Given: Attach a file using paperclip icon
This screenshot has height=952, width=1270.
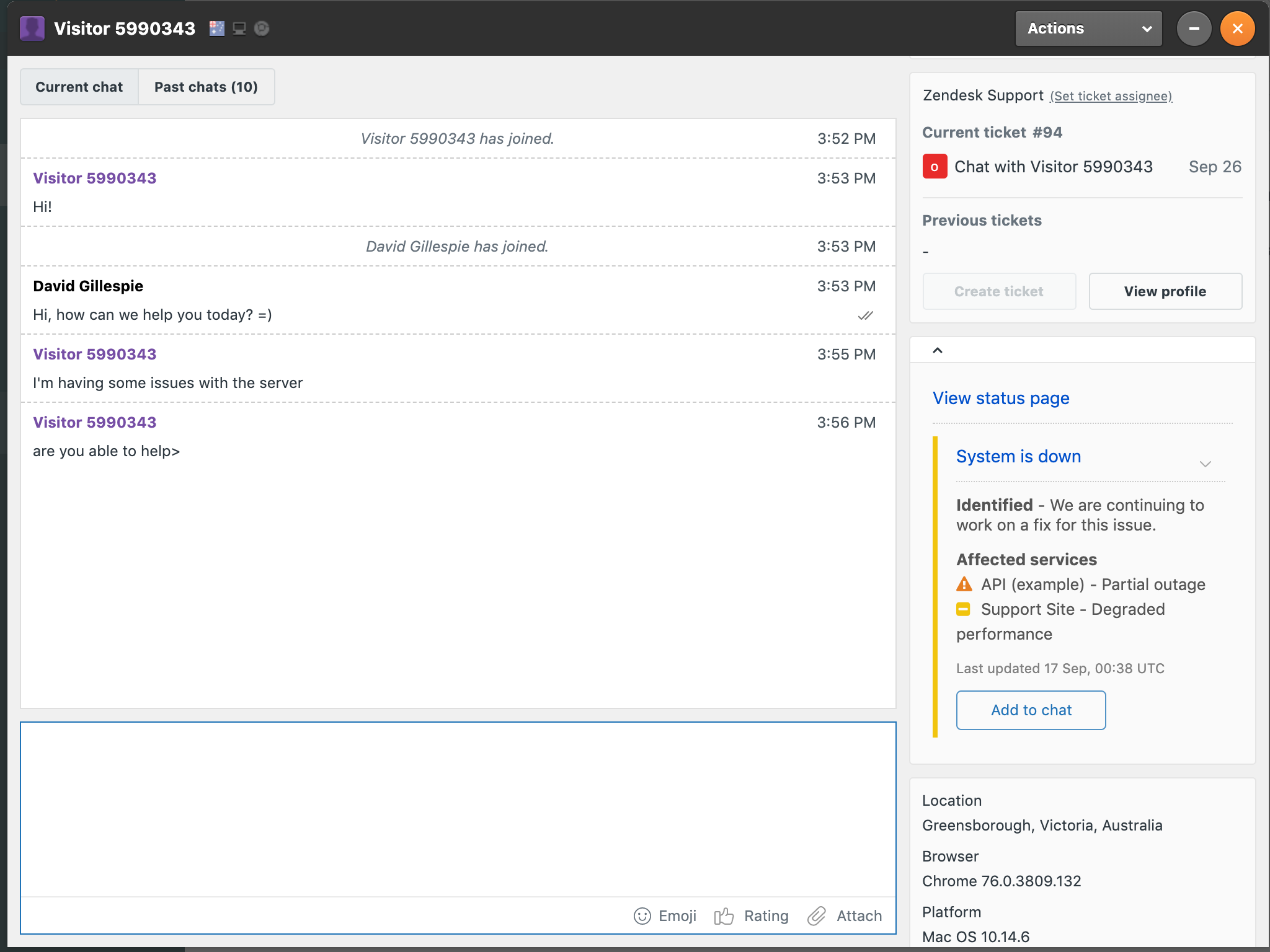Looking at the screenshot, I should (817, 915).
